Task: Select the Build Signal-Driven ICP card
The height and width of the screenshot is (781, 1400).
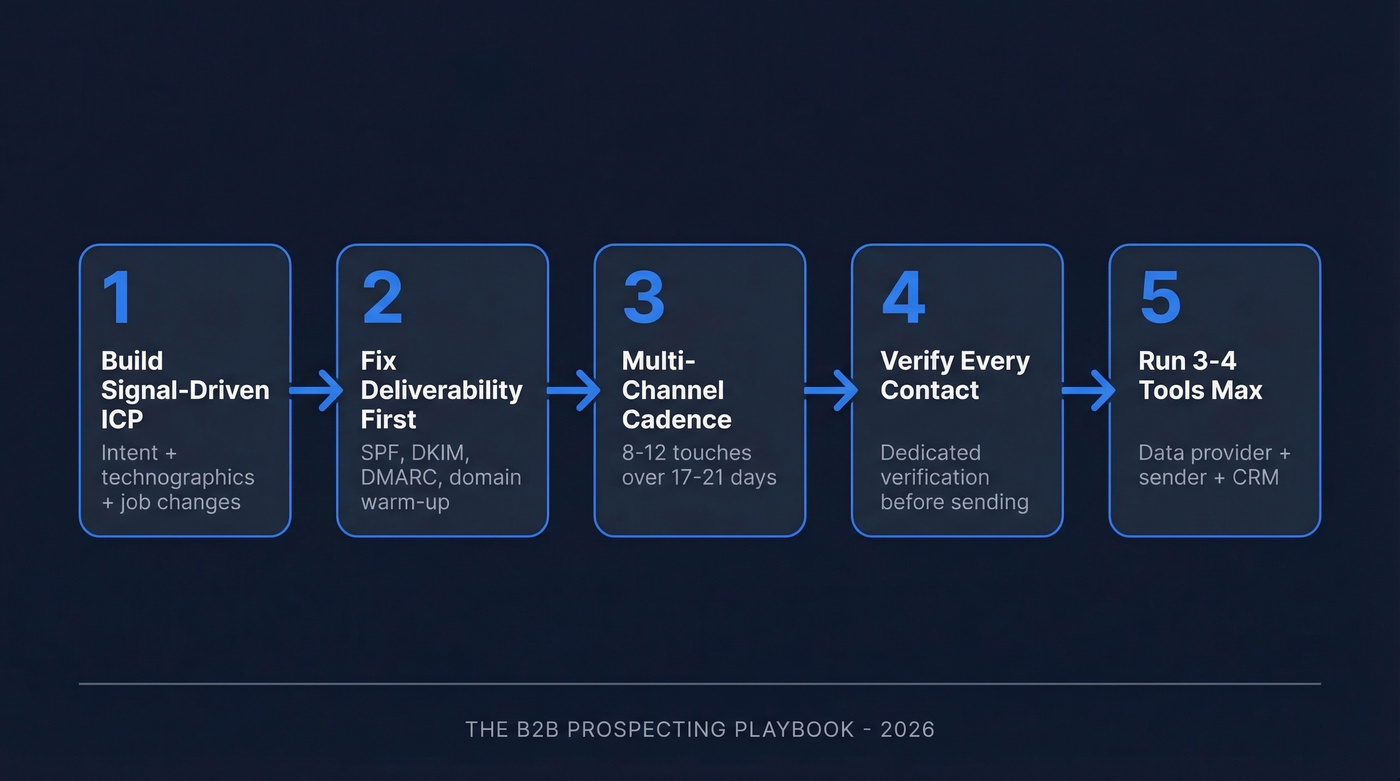Action: 184,390
